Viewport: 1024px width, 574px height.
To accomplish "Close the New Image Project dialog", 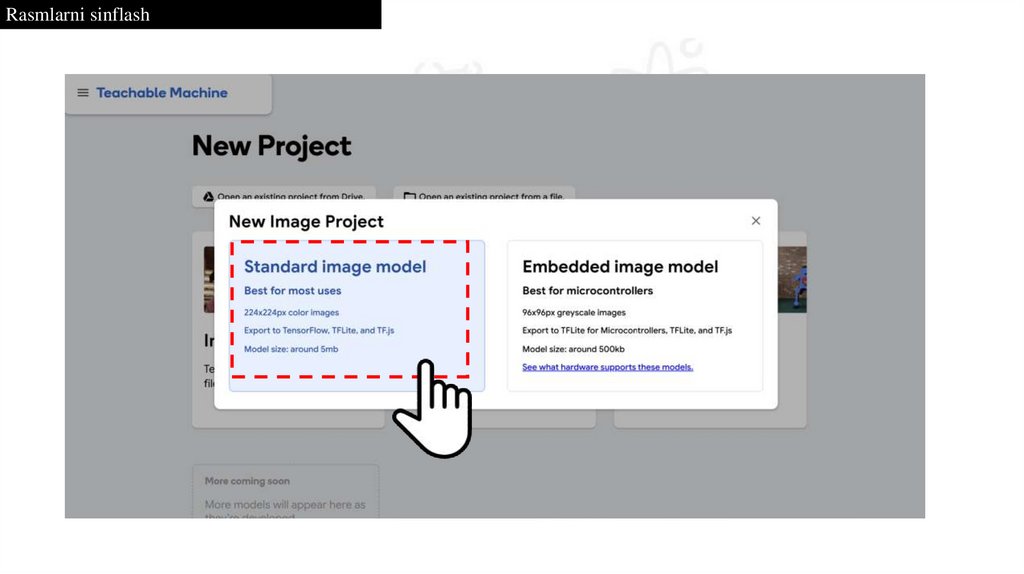I will point(756,221).
